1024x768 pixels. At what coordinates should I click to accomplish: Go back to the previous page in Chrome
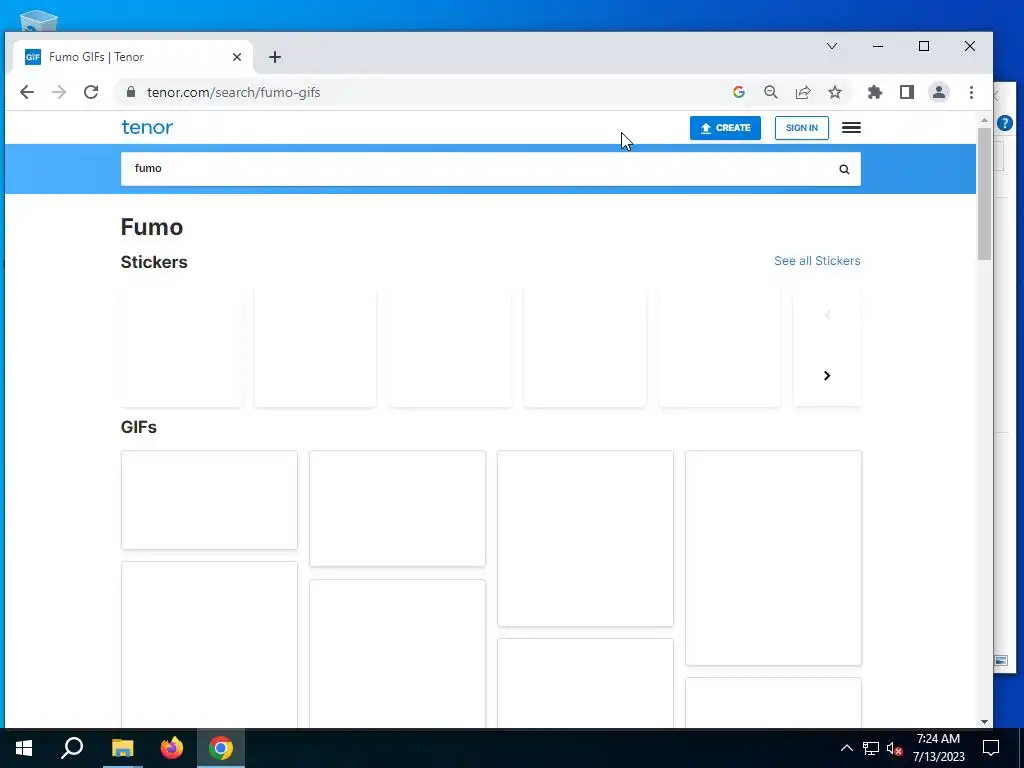coord(27,92)
